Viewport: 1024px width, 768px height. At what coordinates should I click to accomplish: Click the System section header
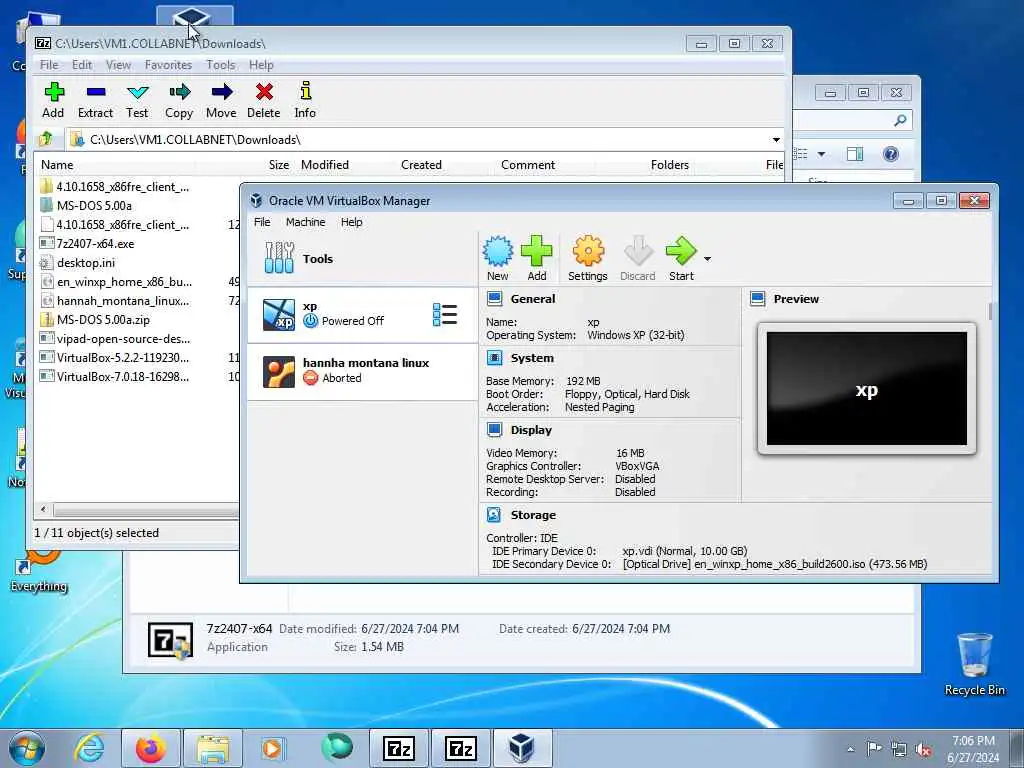(532, 358)
